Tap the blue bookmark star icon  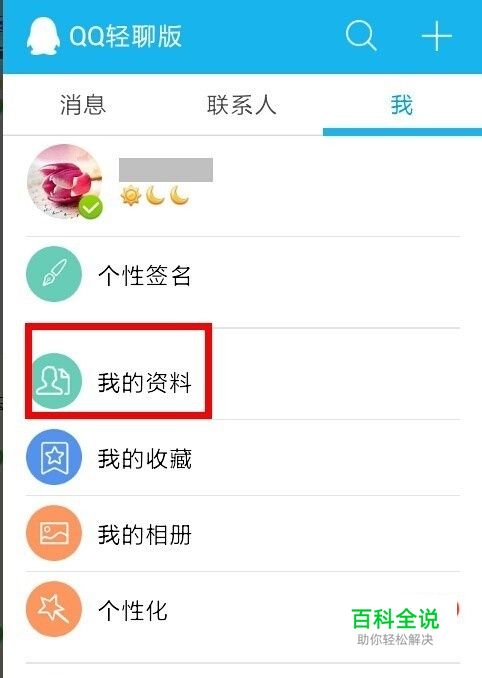[54, 457]
